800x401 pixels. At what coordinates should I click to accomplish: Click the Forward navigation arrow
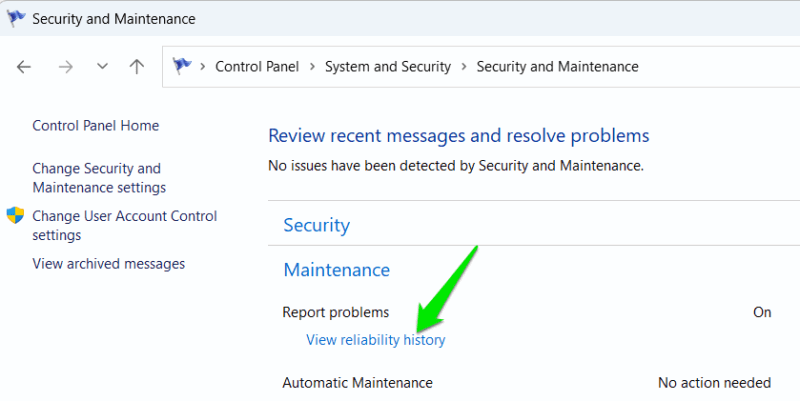tap(65, 67)
